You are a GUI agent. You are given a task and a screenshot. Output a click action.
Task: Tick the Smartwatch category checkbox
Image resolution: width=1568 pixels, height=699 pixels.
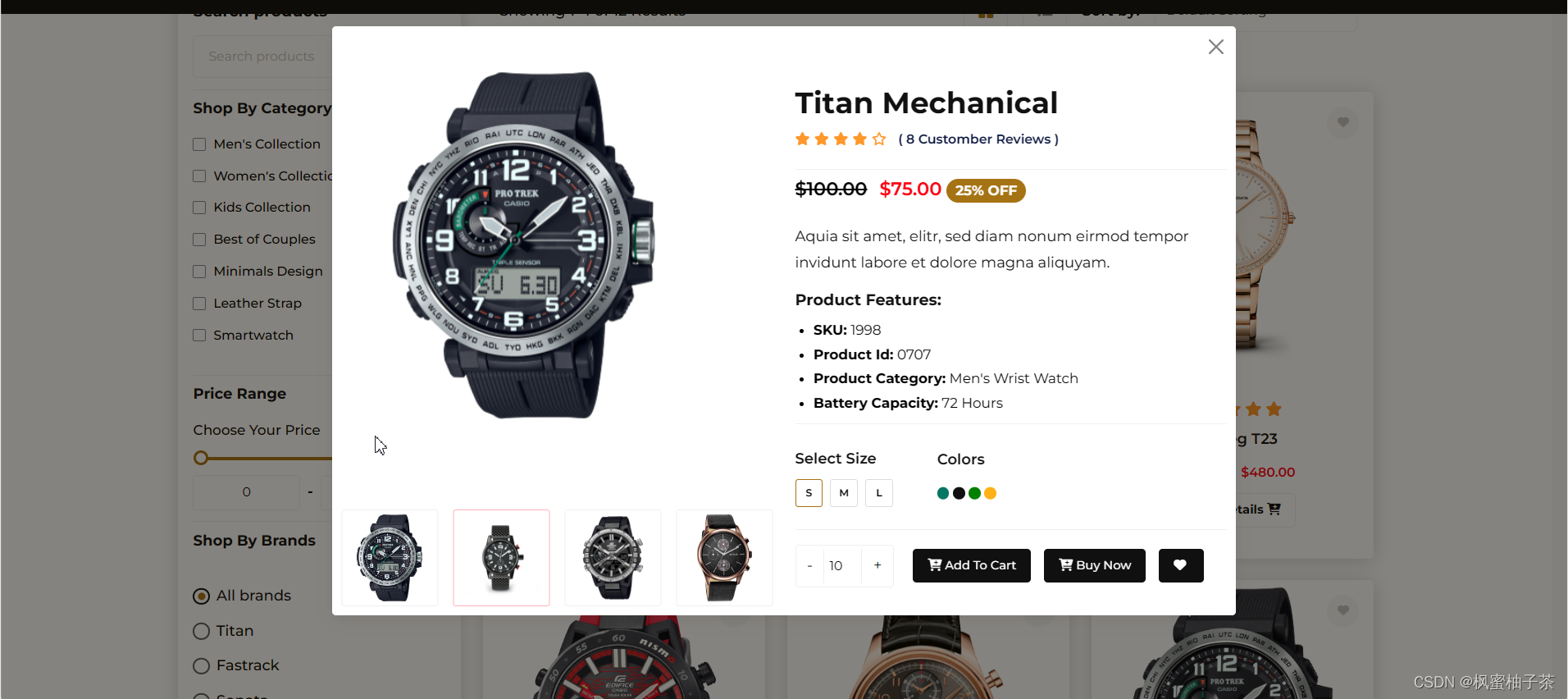[x=199, y=336]
